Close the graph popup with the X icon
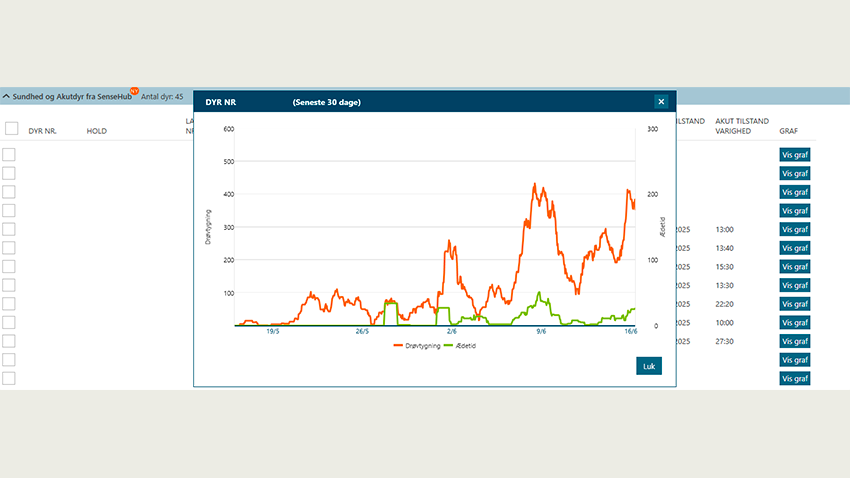 [x=660, y=101]
